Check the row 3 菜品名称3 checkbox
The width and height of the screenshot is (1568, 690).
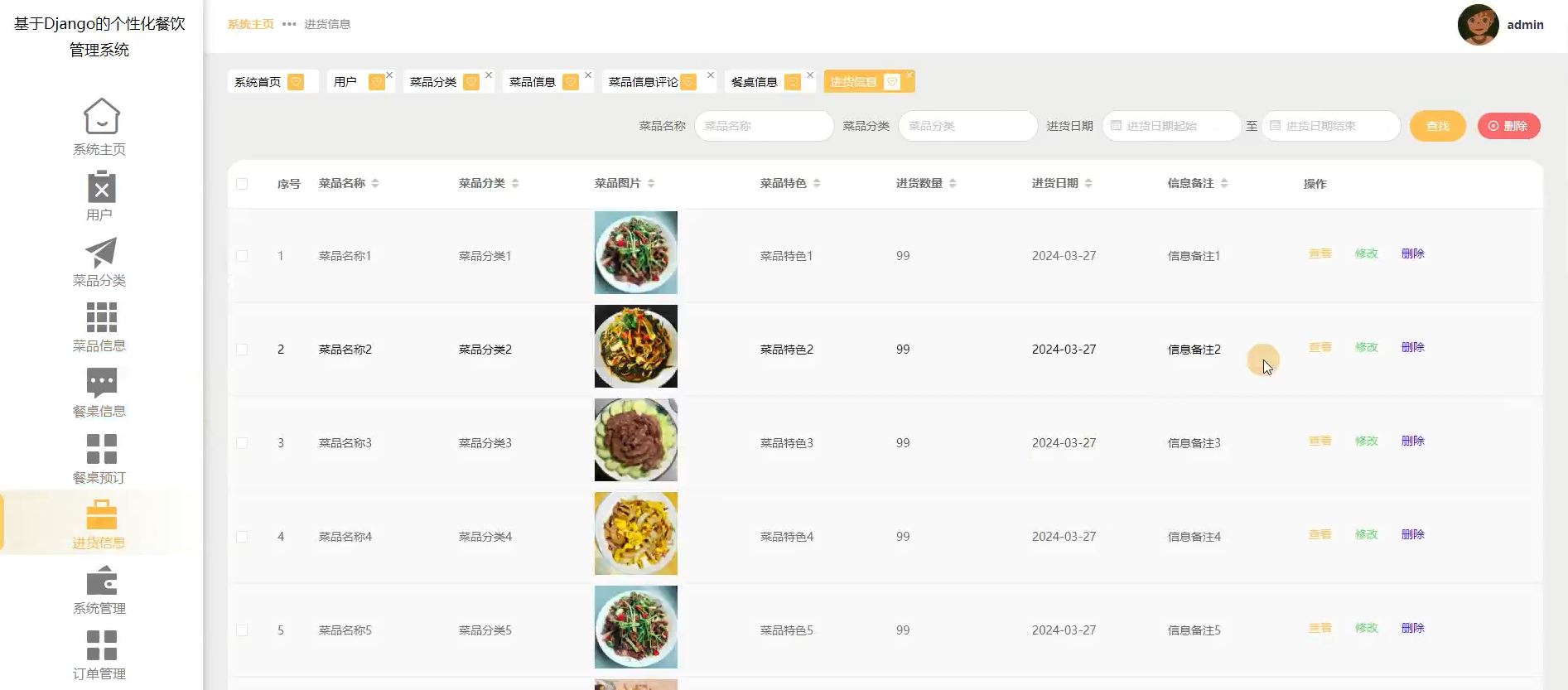pyautogui.click(x=242, y=443)
